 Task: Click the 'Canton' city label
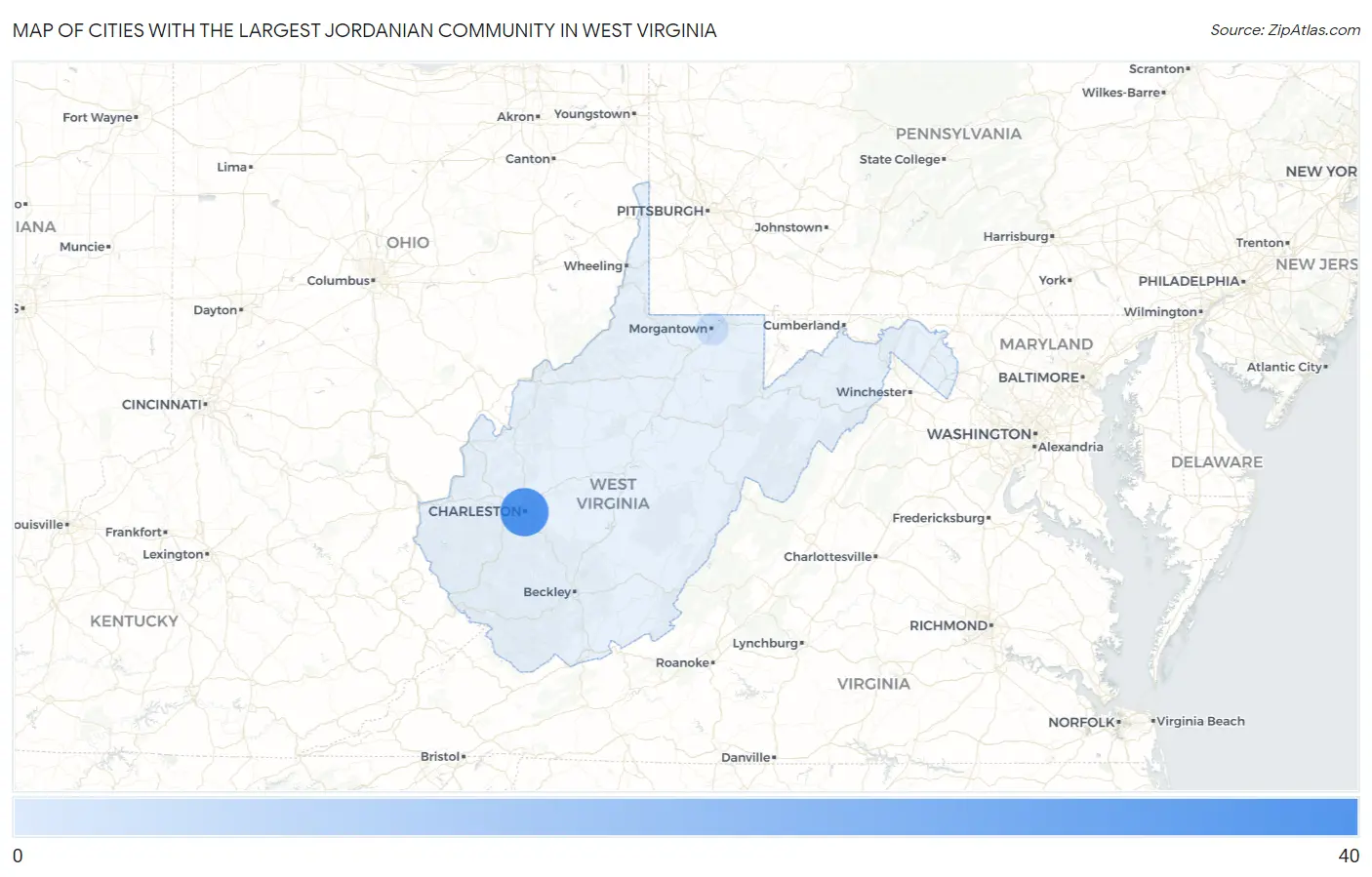[528, 159]
